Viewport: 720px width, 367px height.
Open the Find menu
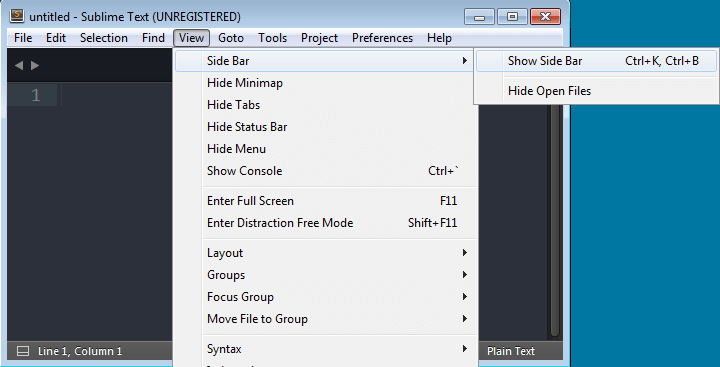point(153,38)
